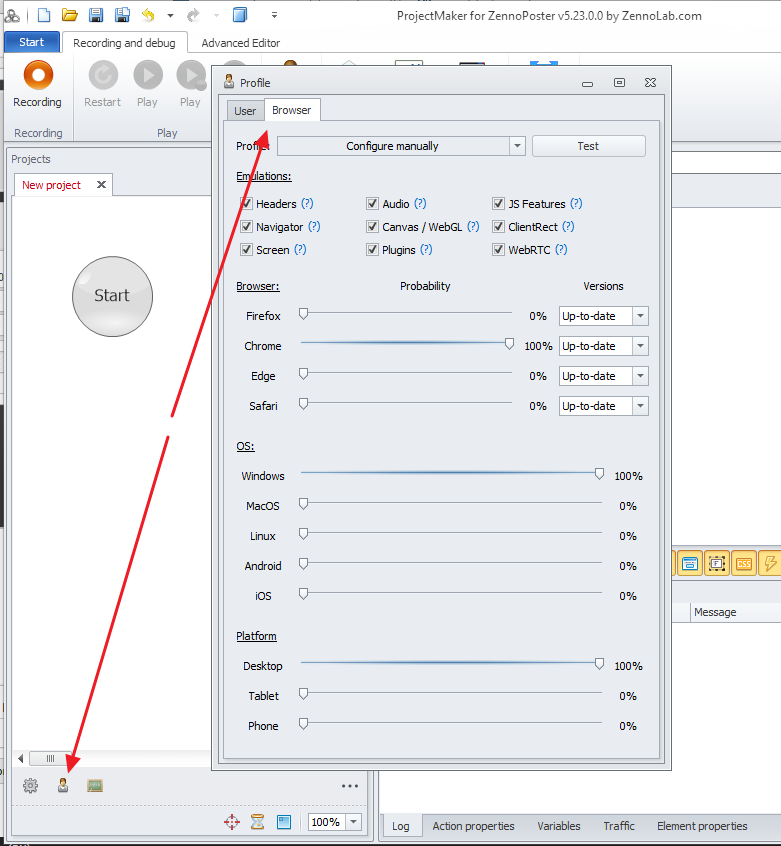
Task: Click the red crosshair target icon
Action: (232, 822)
